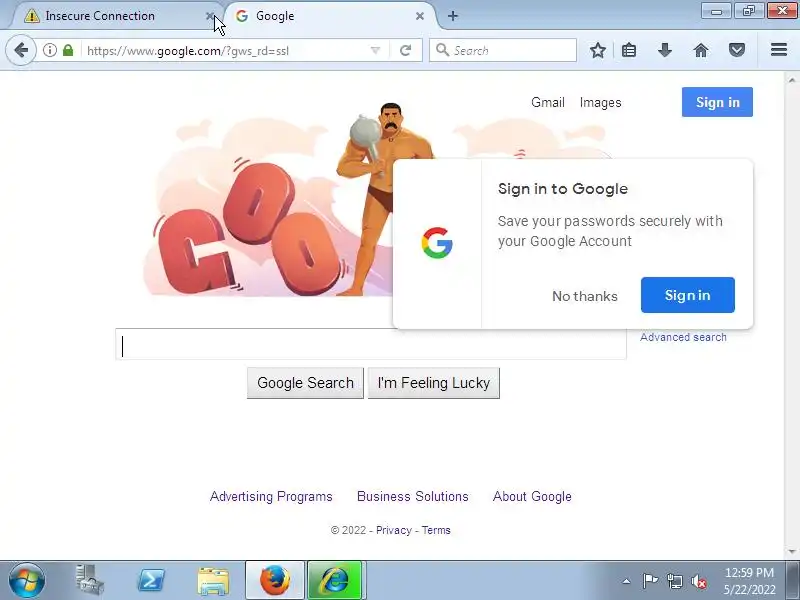
Task: Click the Show desktop strip beside the clock
Action: tap(793, 581)
